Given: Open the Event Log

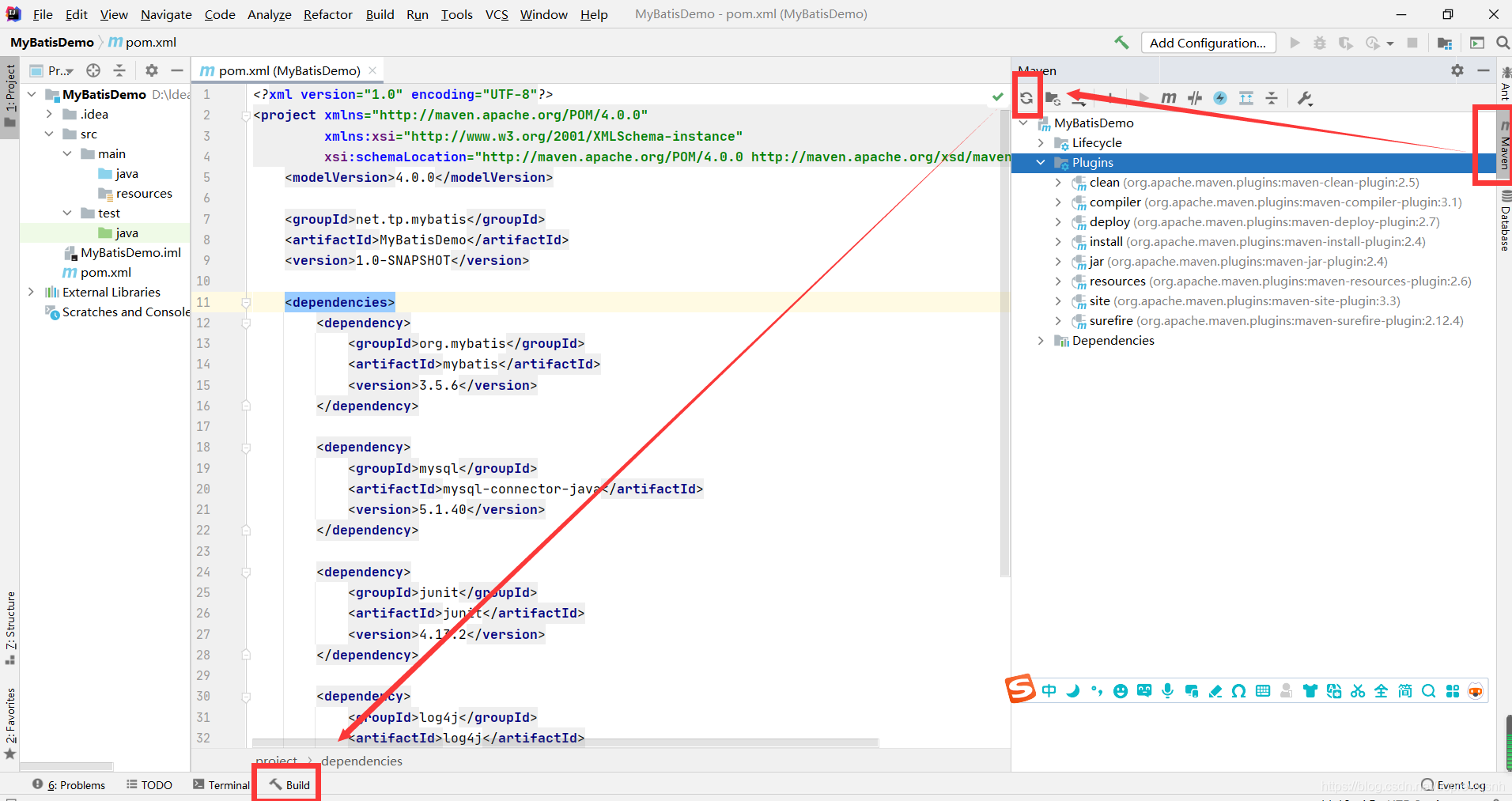Looking at the screenshot, I should [1453, 785].
